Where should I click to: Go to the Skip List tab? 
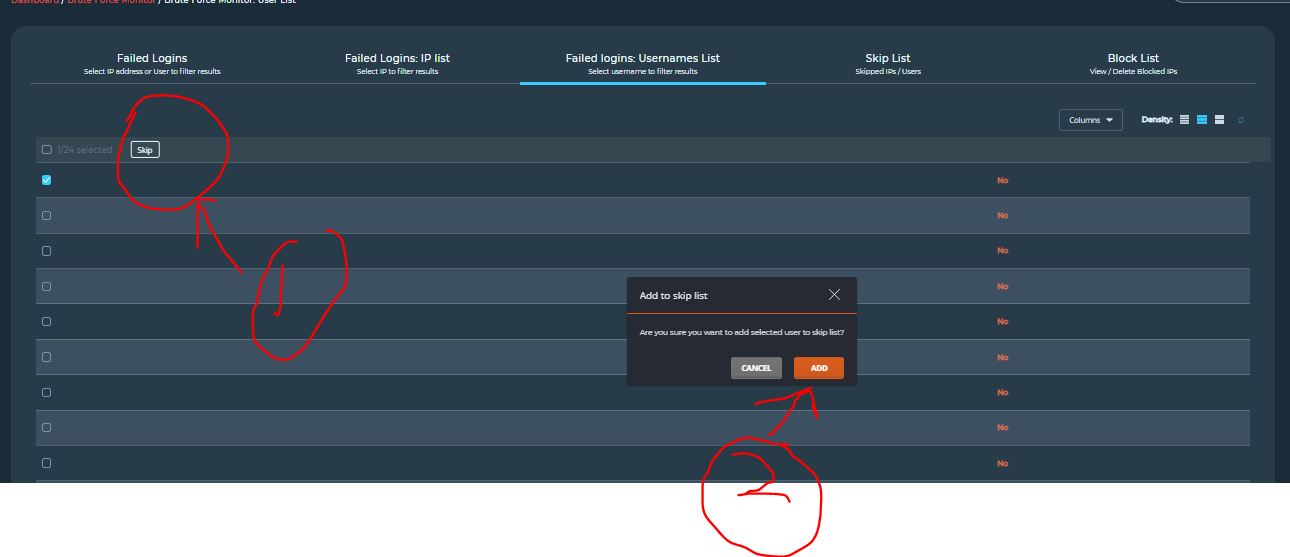coord(888,64)
